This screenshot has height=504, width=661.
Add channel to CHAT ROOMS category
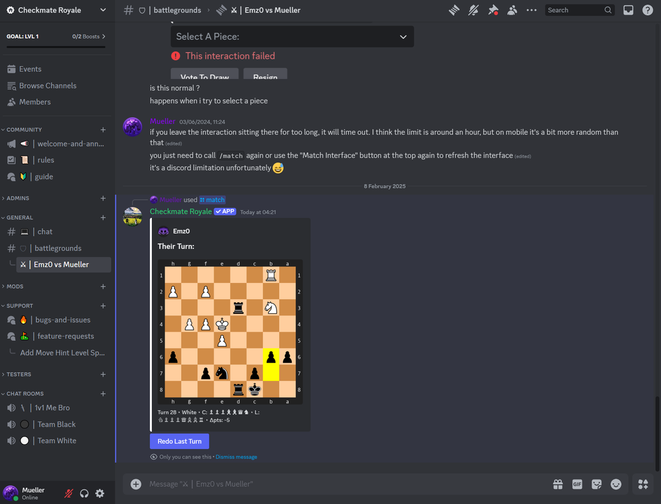(x=103, y=394)
